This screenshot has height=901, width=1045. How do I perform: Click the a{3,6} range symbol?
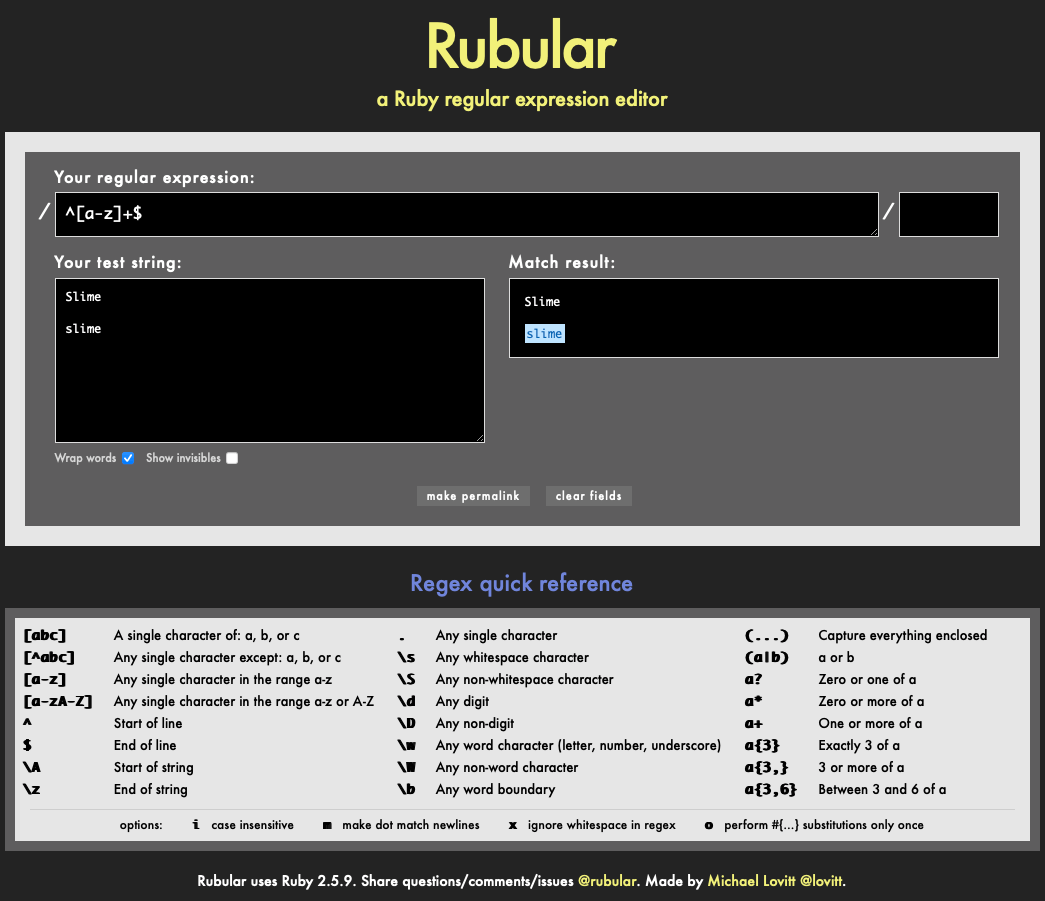click(770, 789)
